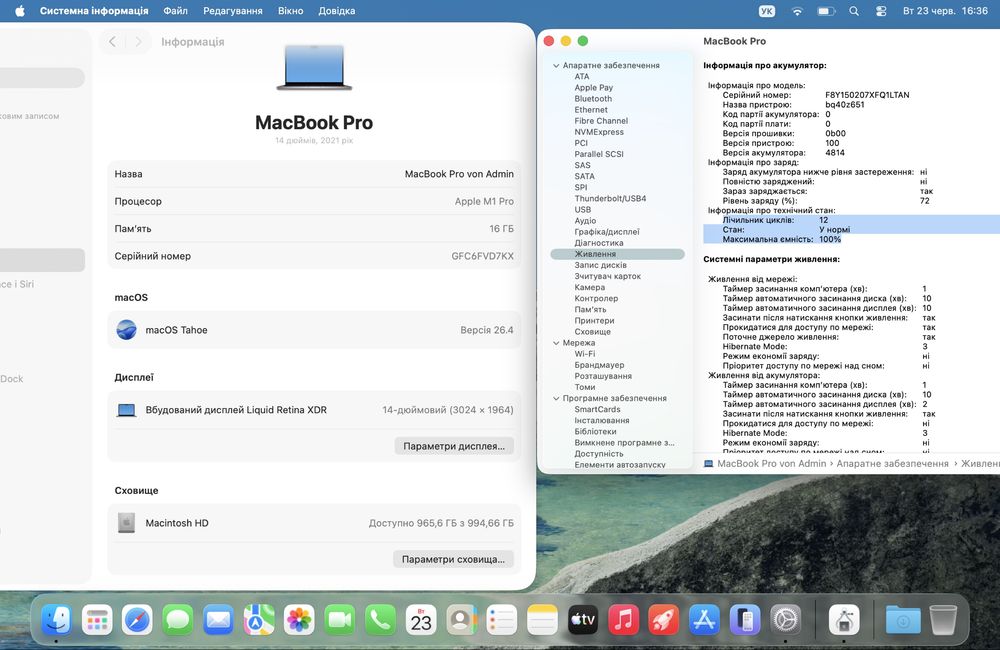The height and width of the screenshot is (650, 1000).
Task: Open Reminders app in Dock
Action: click(502, 619)
